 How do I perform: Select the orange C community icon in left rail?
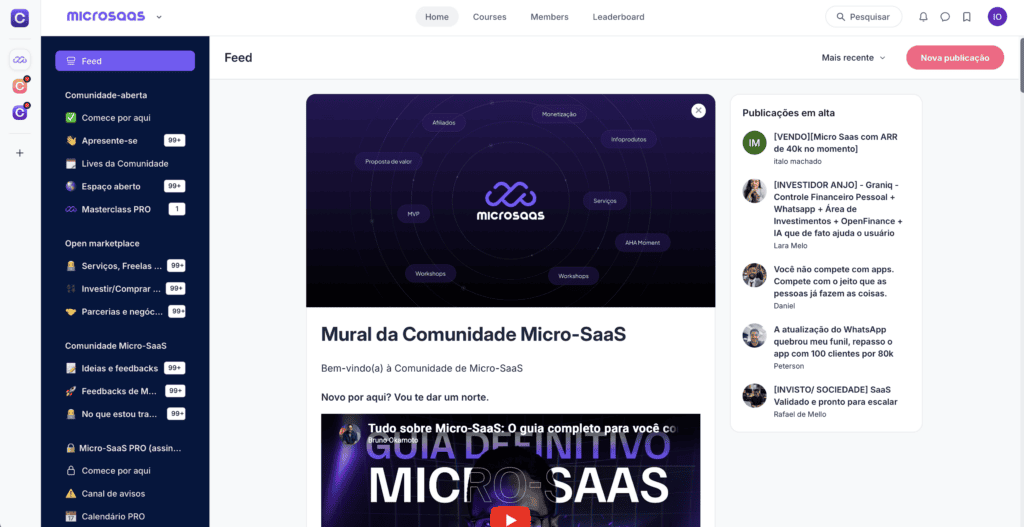(x=20, y=86)
